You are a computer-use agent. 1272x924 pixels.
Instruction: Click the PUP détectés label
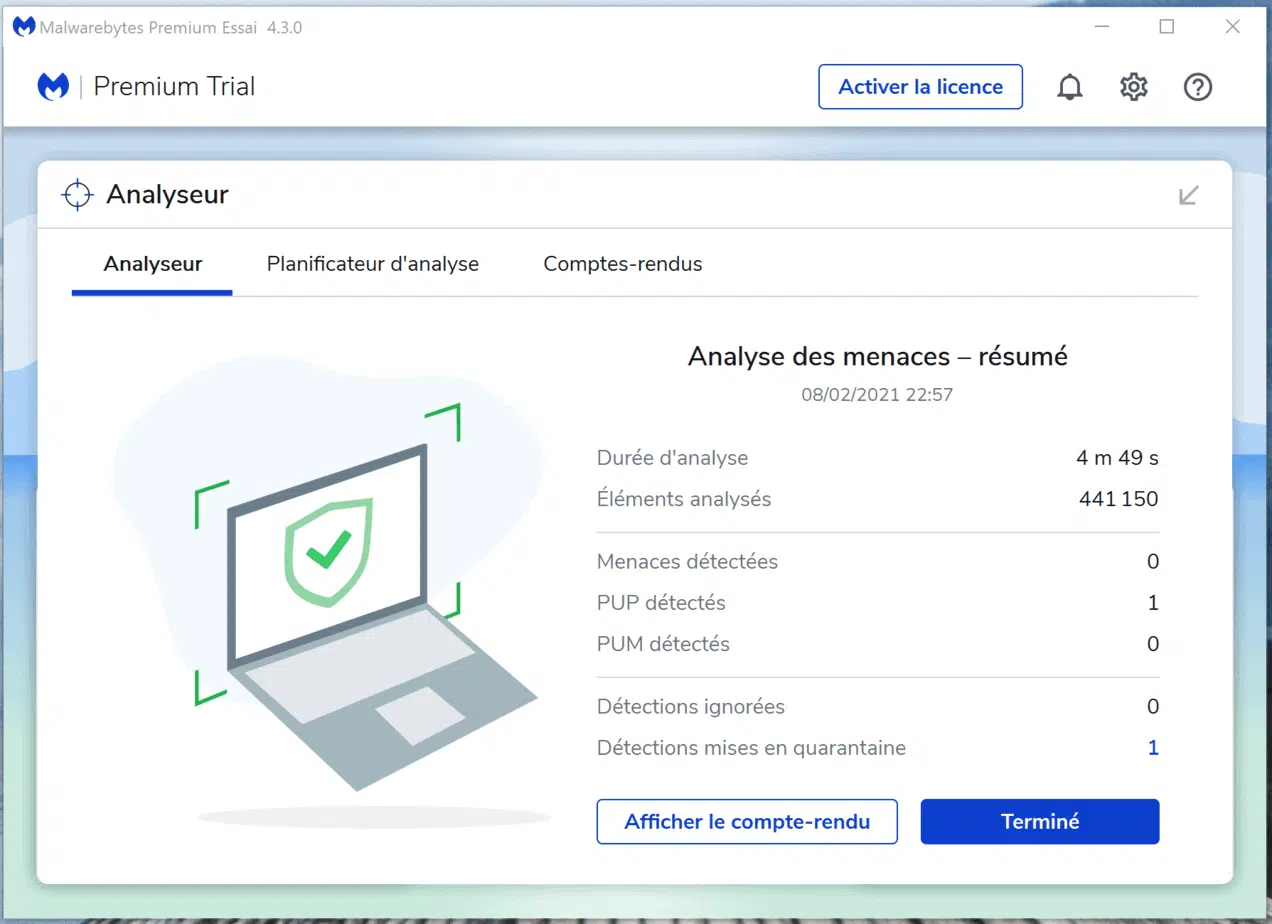(661, 603)
